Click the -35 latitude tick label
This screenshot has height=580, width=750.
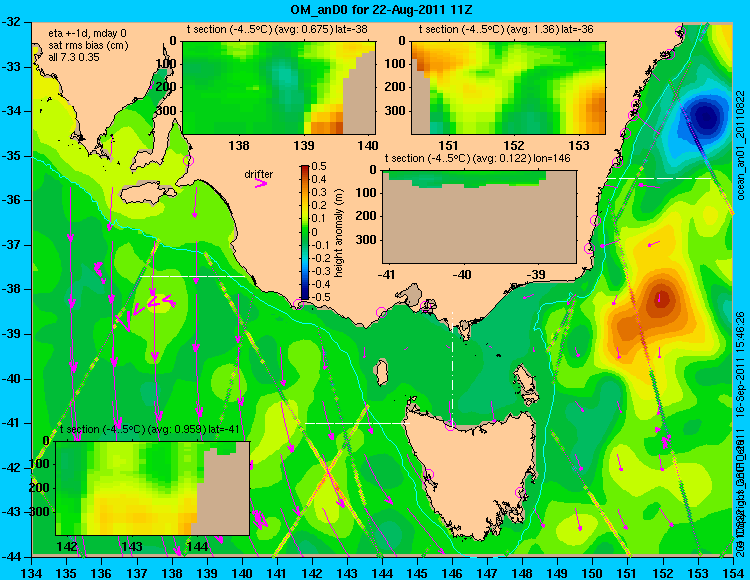pos(13,156)
